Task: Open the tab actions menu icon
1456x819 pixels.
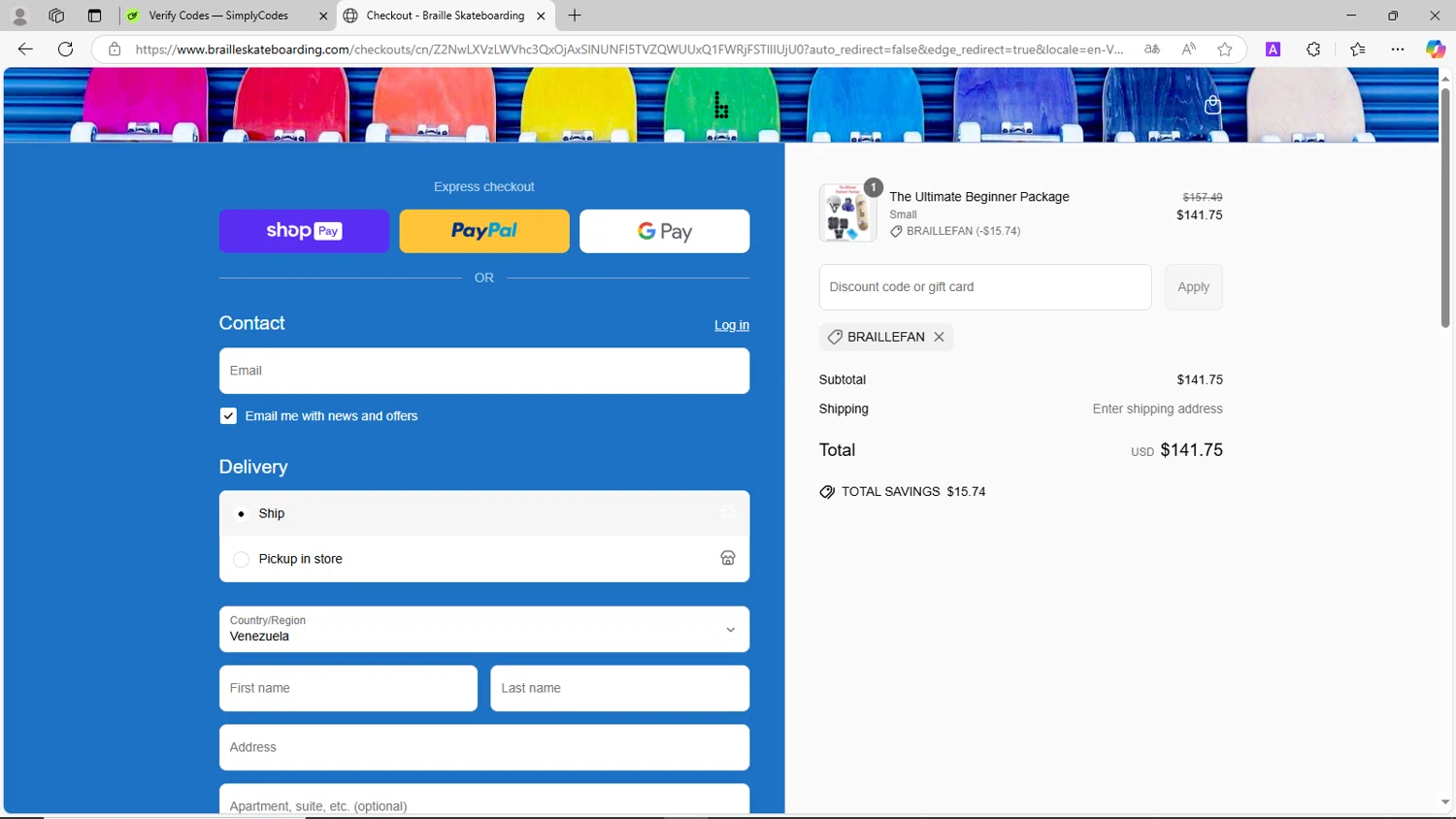Action: 94,16
